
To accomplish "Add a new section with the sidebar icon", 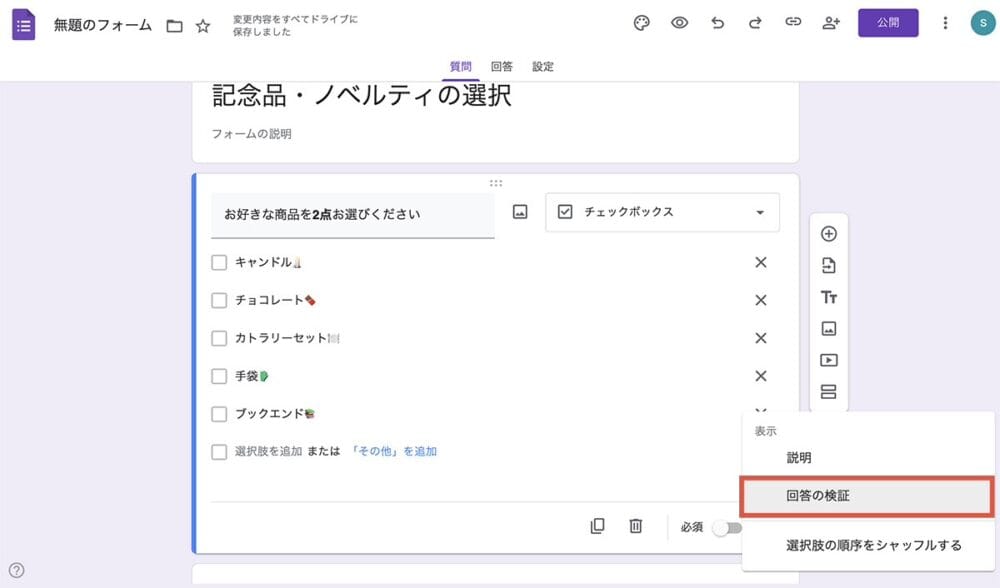I will tap(828, 393).
